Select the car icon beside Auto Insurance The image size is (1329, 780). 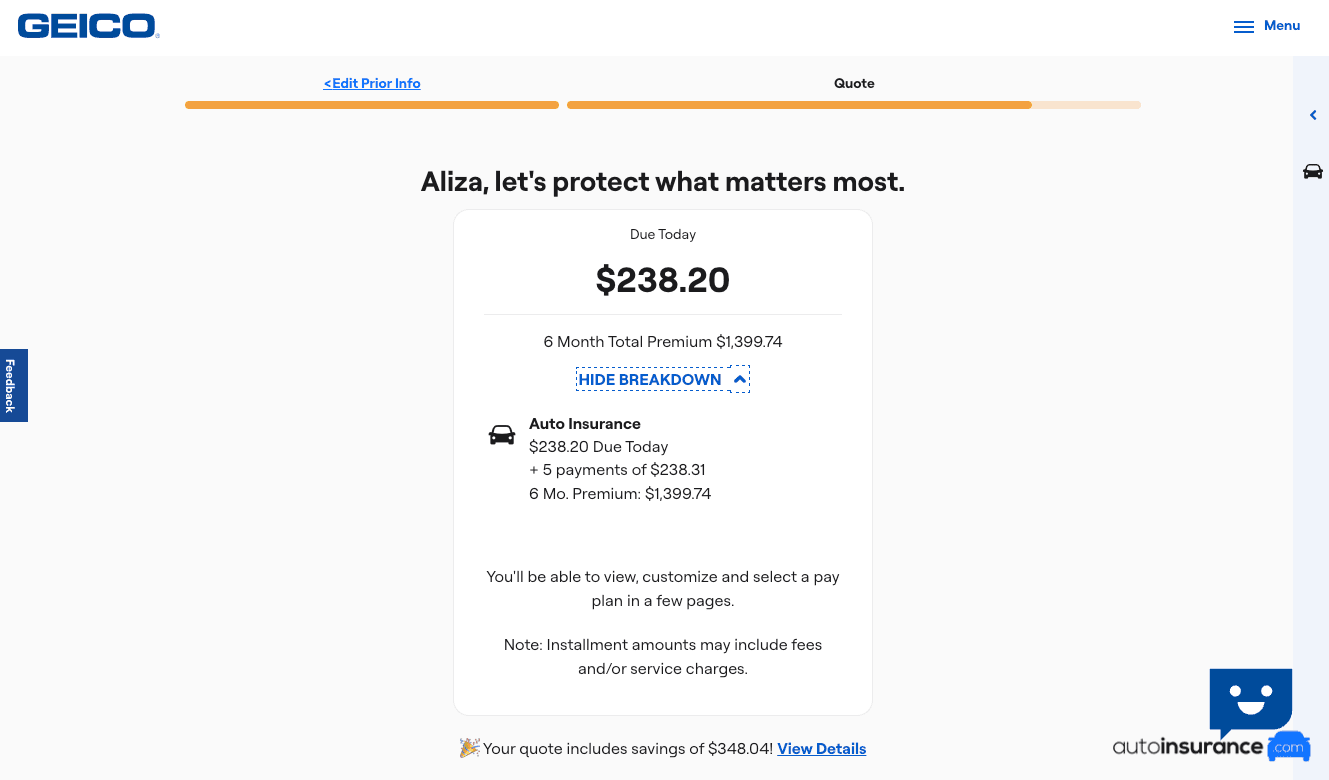click(x=501, y=434)
